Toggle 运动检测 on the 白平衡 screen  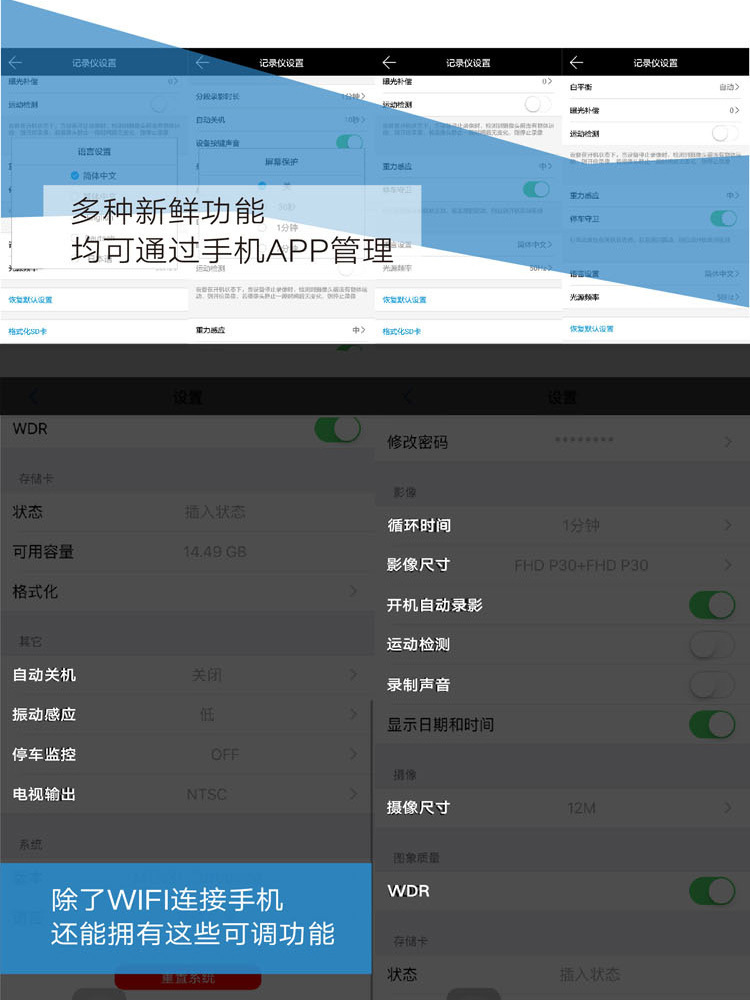pyautogui.click(x=724, y=133)
